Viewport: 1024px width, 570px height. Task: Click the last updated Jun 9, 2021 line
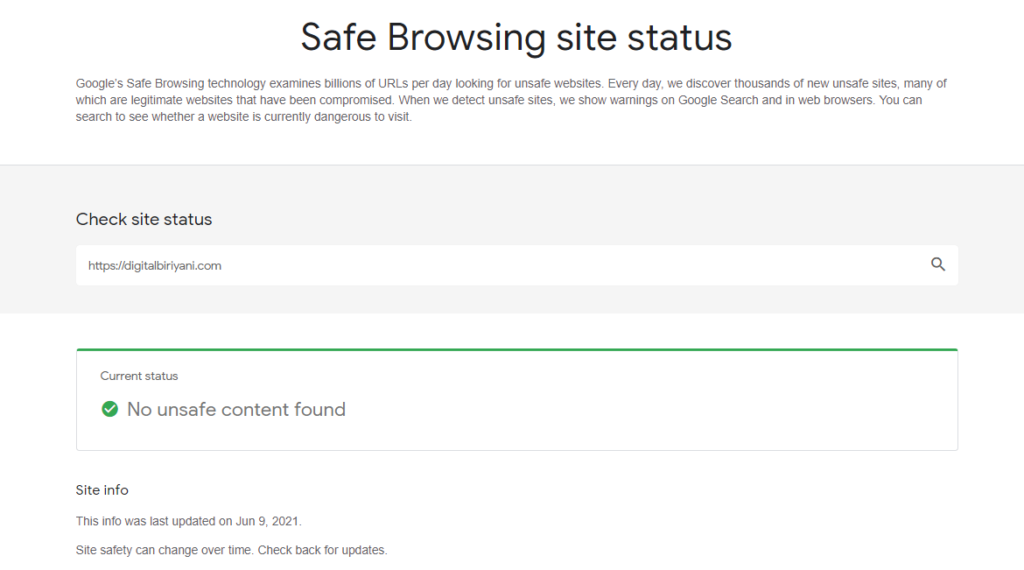click(x=189, y=521)
